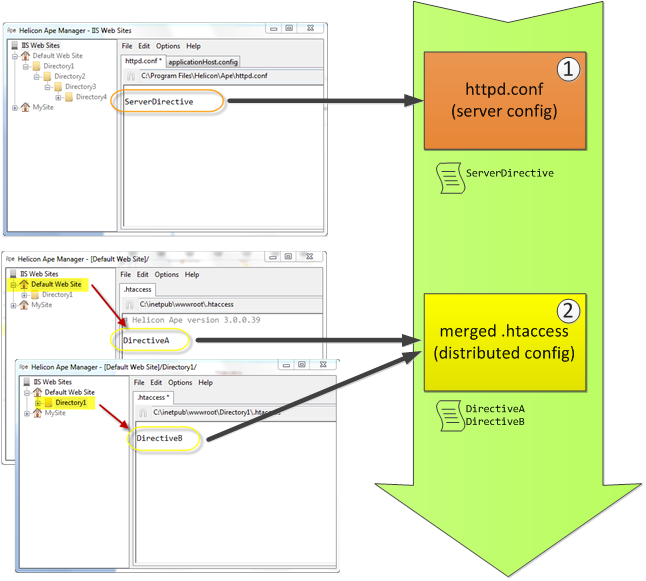
Task: Collapse the Directory2 tree node
Action: [36, 76]
